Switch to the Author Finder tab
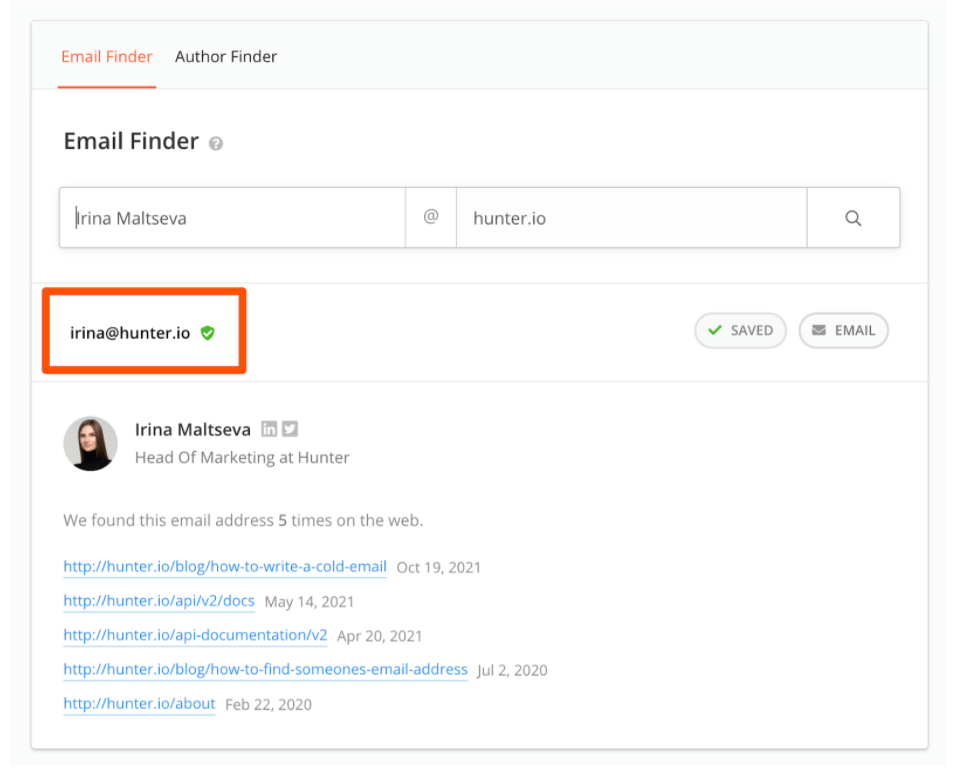 tap(226, 57)
